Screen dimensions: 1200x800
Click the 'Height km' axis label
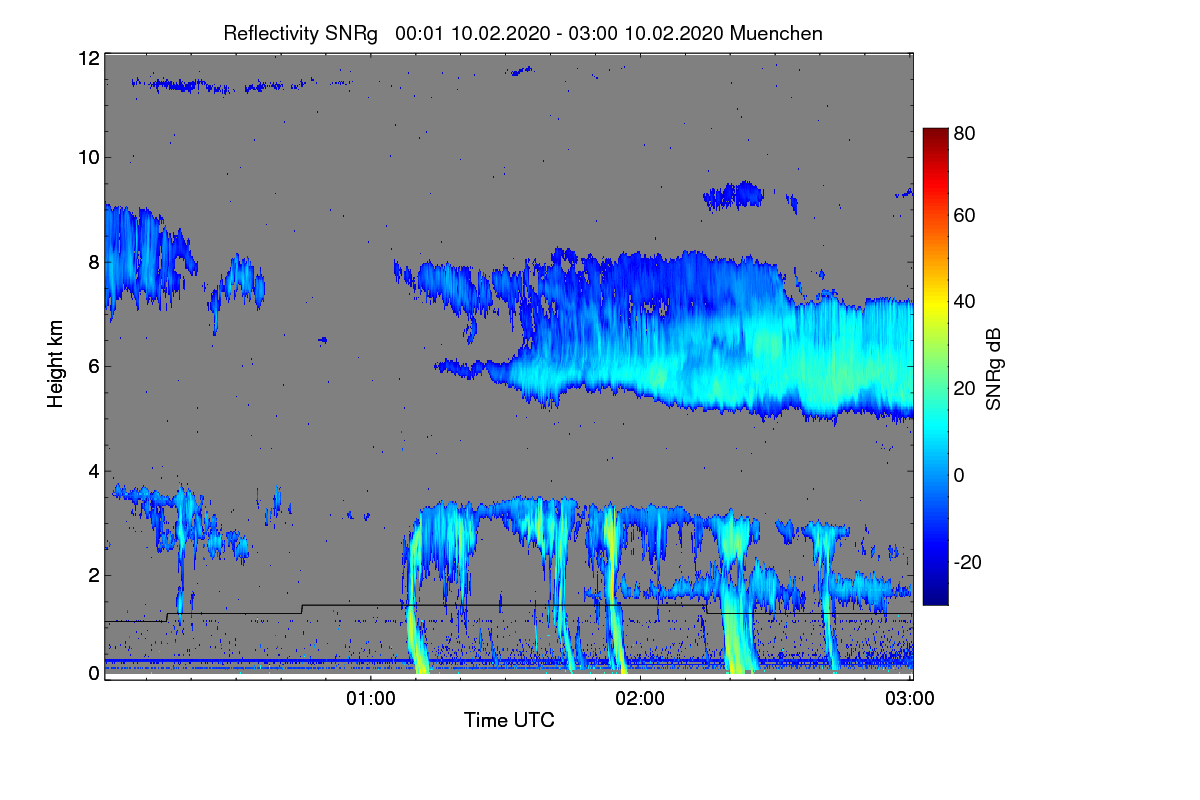[x=56, y=364]
